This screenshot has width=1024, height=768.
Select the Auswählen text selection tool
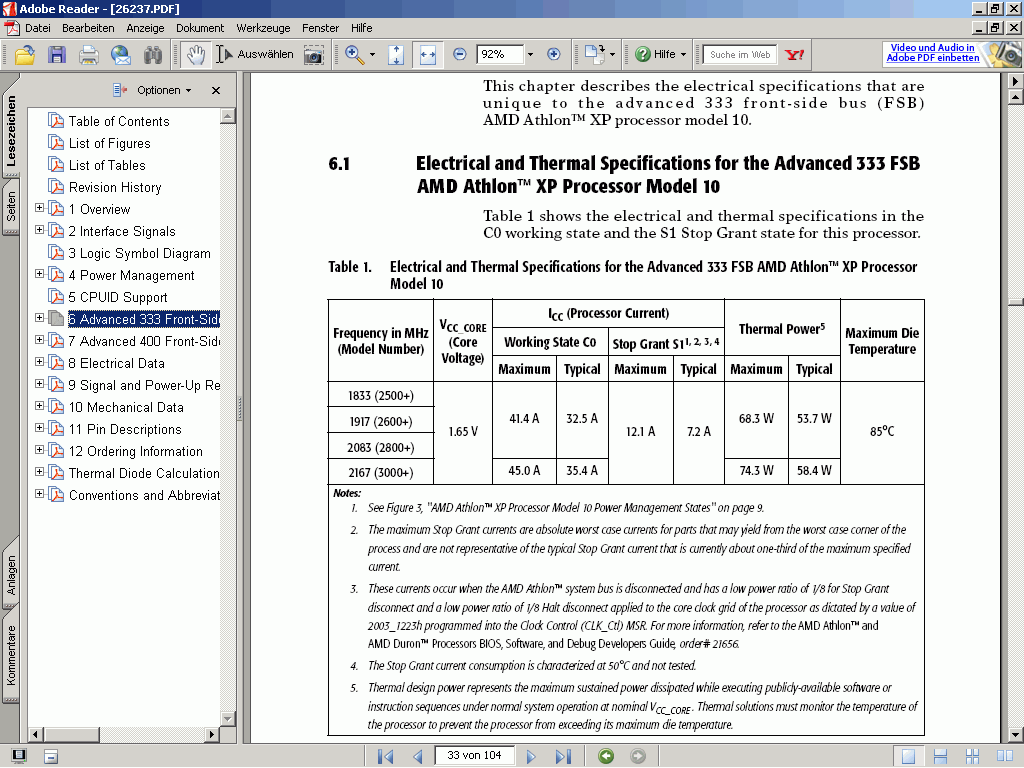(x=255, y=54)
